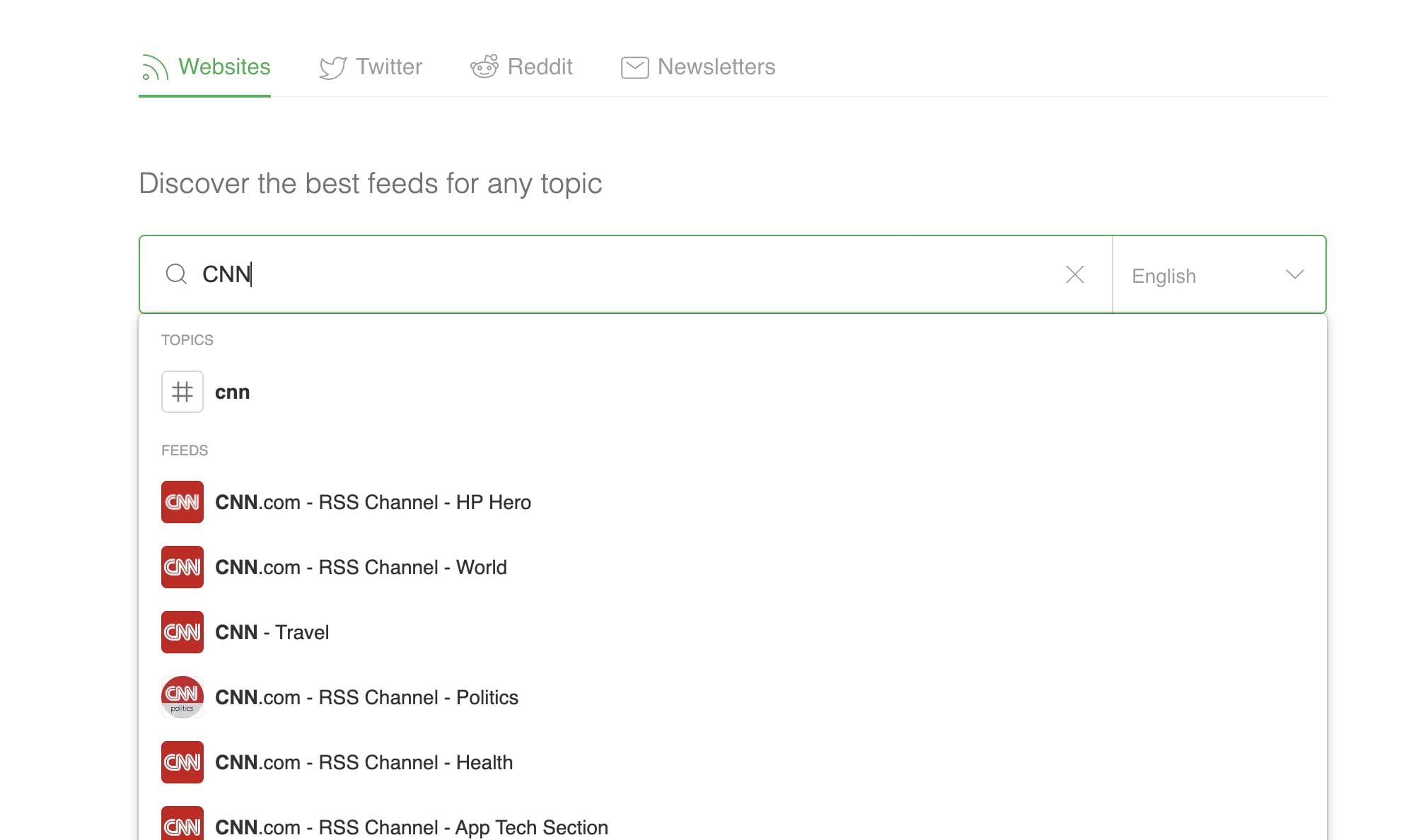Choose the CNN - Travel feed
The image size is (1416, 840).
tap(733, 632)
